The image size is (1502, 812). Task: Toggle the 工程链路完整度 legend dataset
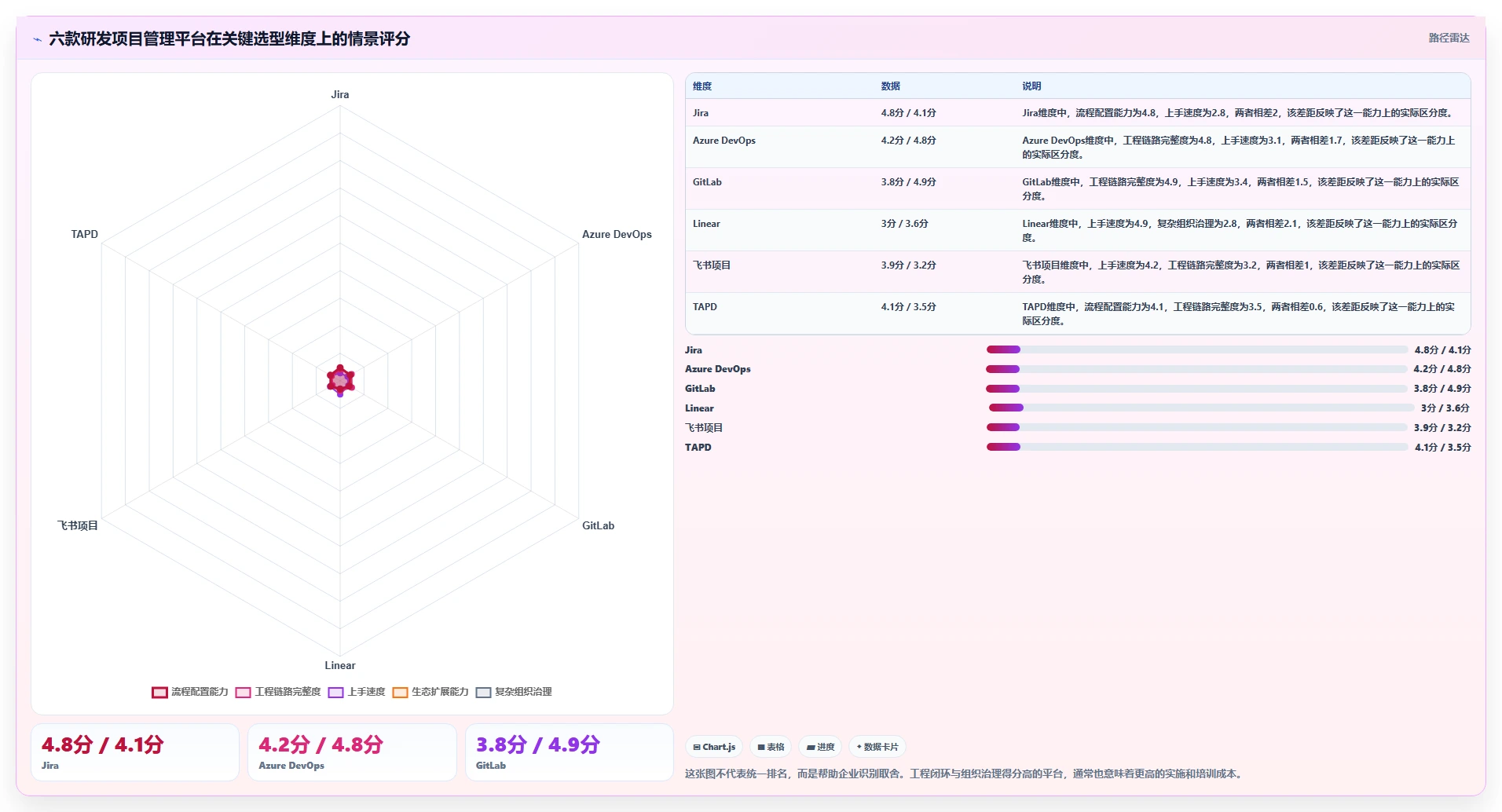tap(278, 692)
